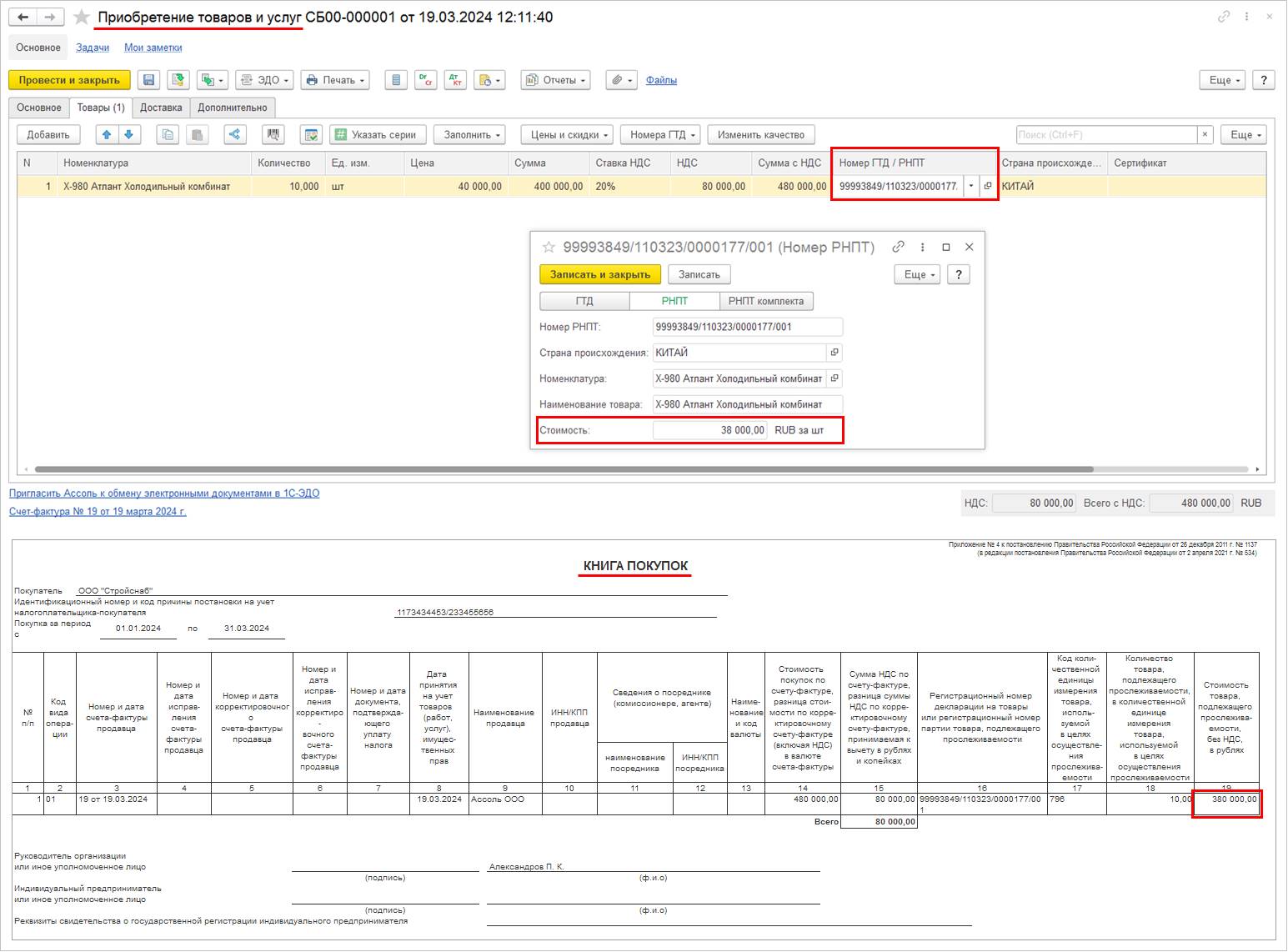Show Dr/Cr postings icon

(x=426, y=80)
